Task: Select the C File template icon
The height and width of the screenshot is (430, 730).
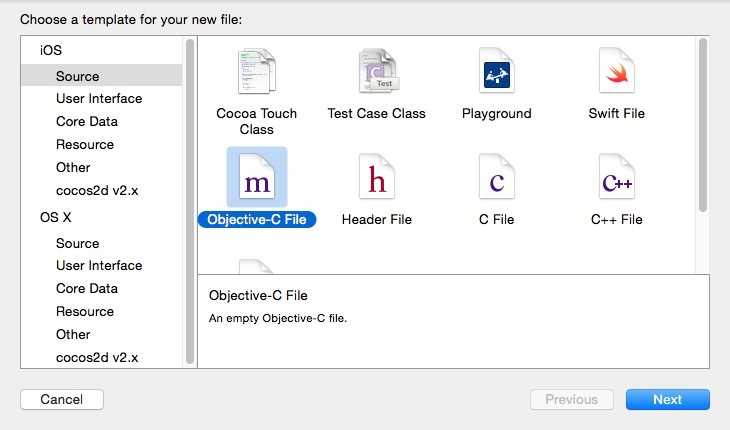Action: pos(497,177)
